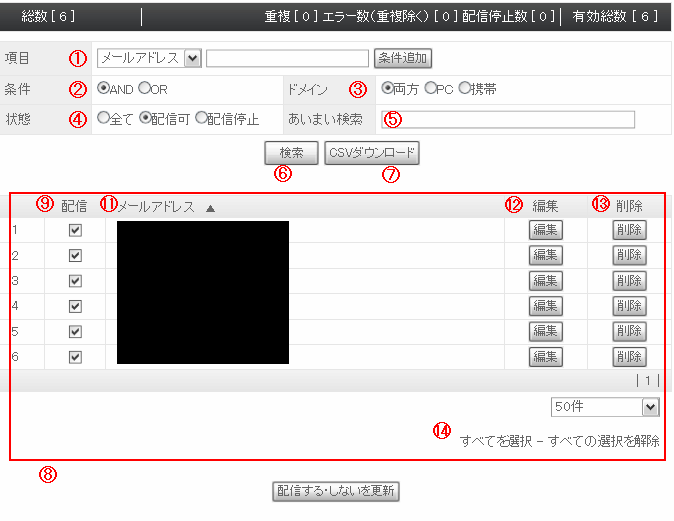
Task: Toggle the 配信 checkbox in row 6
Action: pos(75,357)
